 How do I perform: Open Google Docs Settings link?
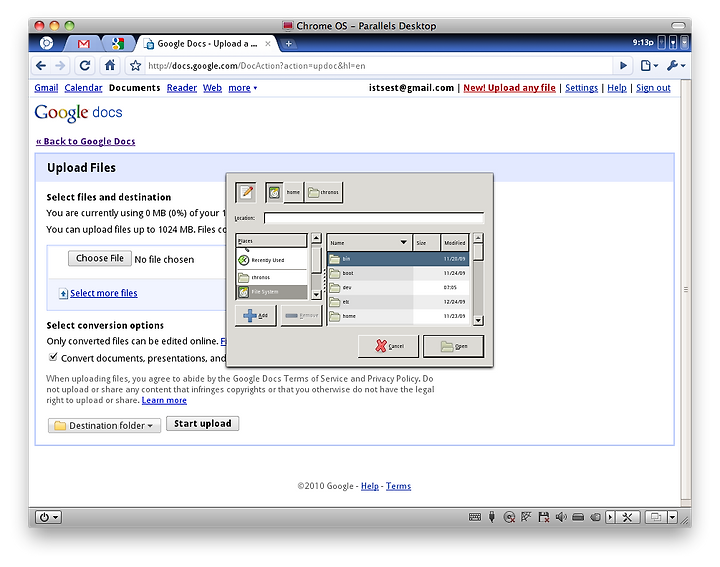click(581, 88)
